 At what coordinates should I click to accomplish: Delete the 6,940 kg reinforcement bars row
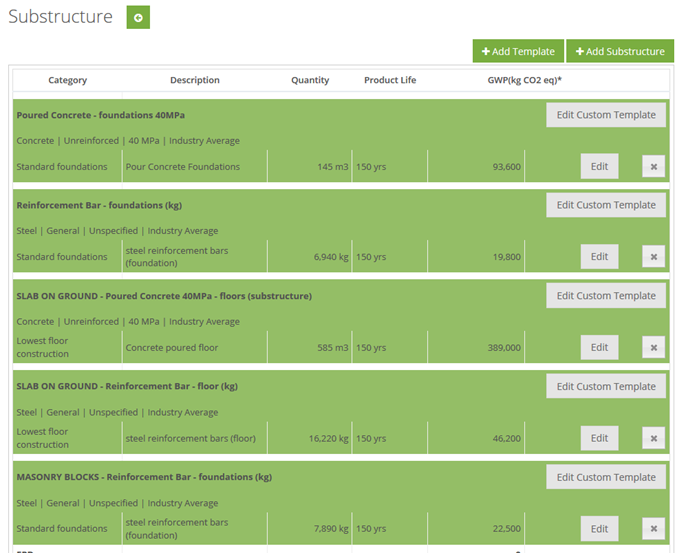tap(653, 257)
